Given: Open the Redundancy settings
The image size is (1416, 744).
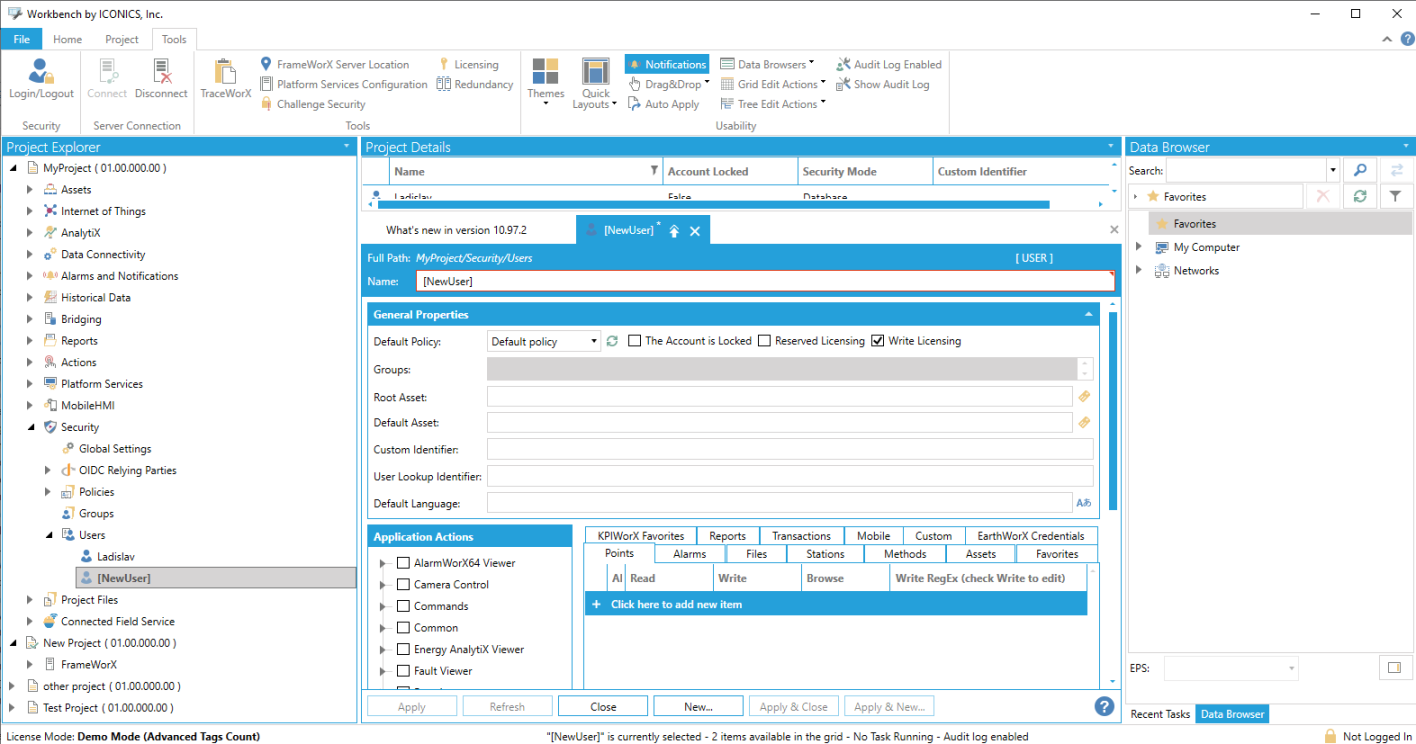Looking at the screenshot, I should [475, 84].
